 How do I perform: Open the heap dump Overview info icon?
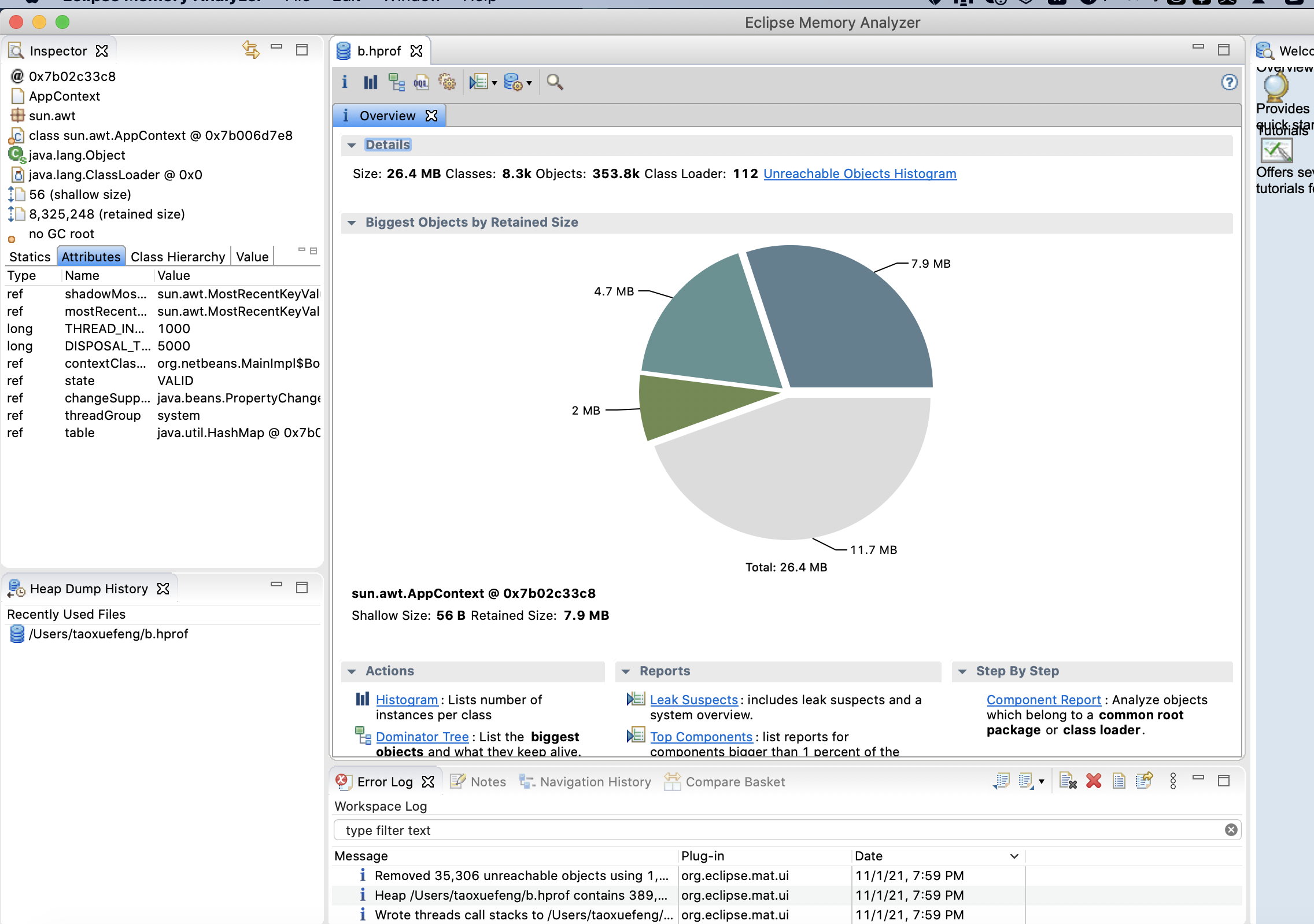345,82
